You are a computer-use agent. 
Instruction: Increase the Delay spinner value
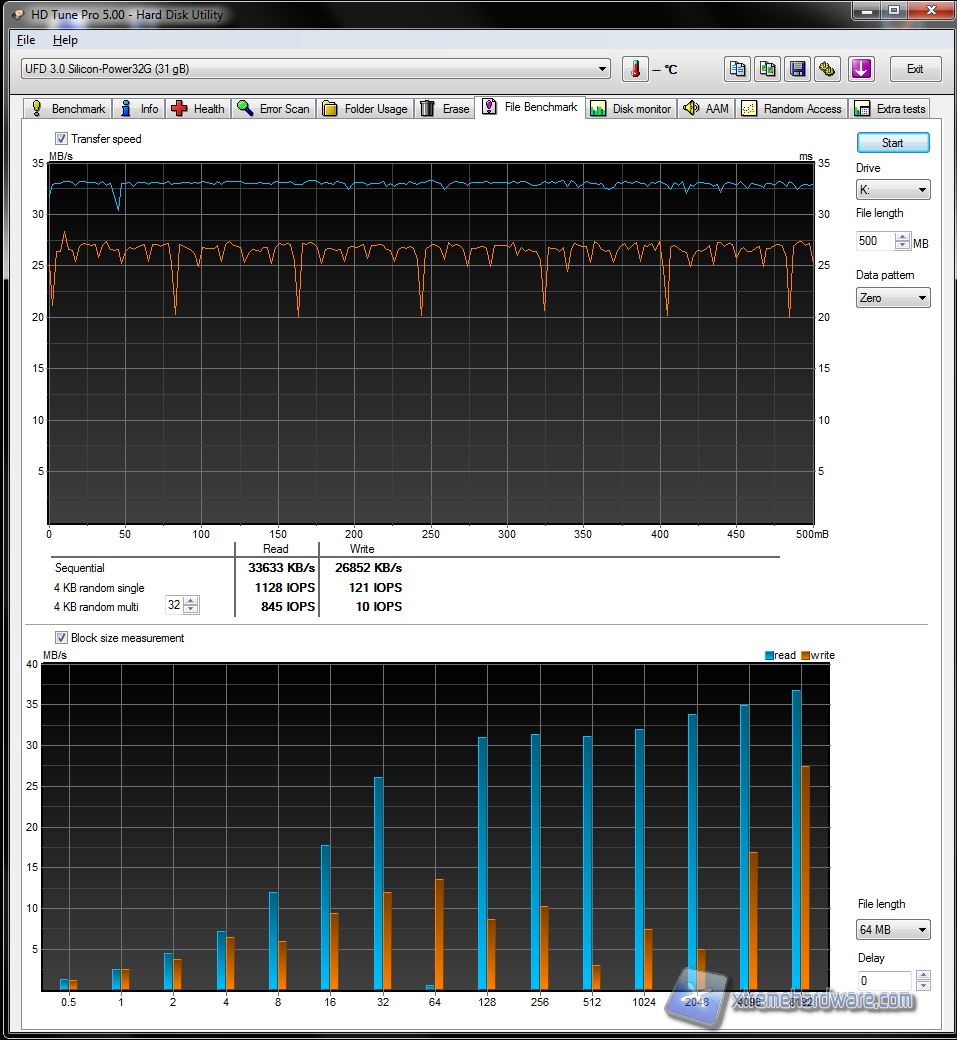(x=923, y=975)
